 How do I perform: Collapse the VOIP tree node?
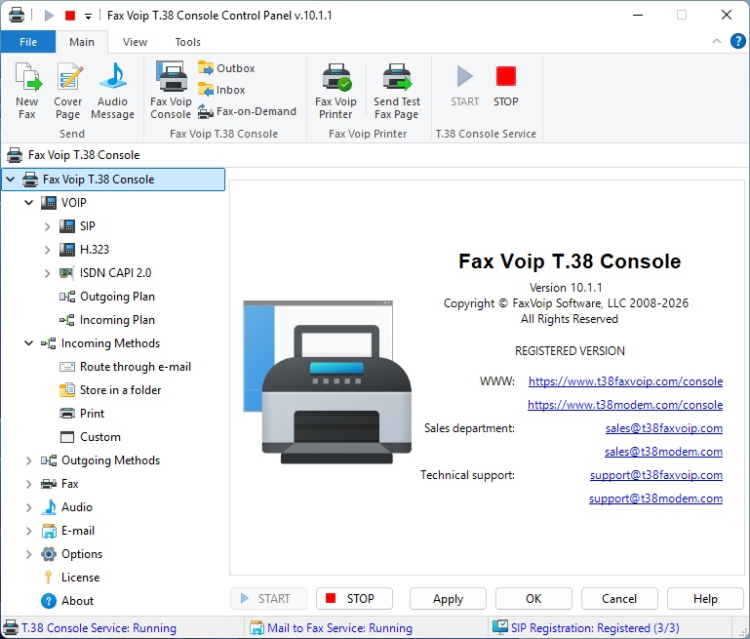[29, 203]
